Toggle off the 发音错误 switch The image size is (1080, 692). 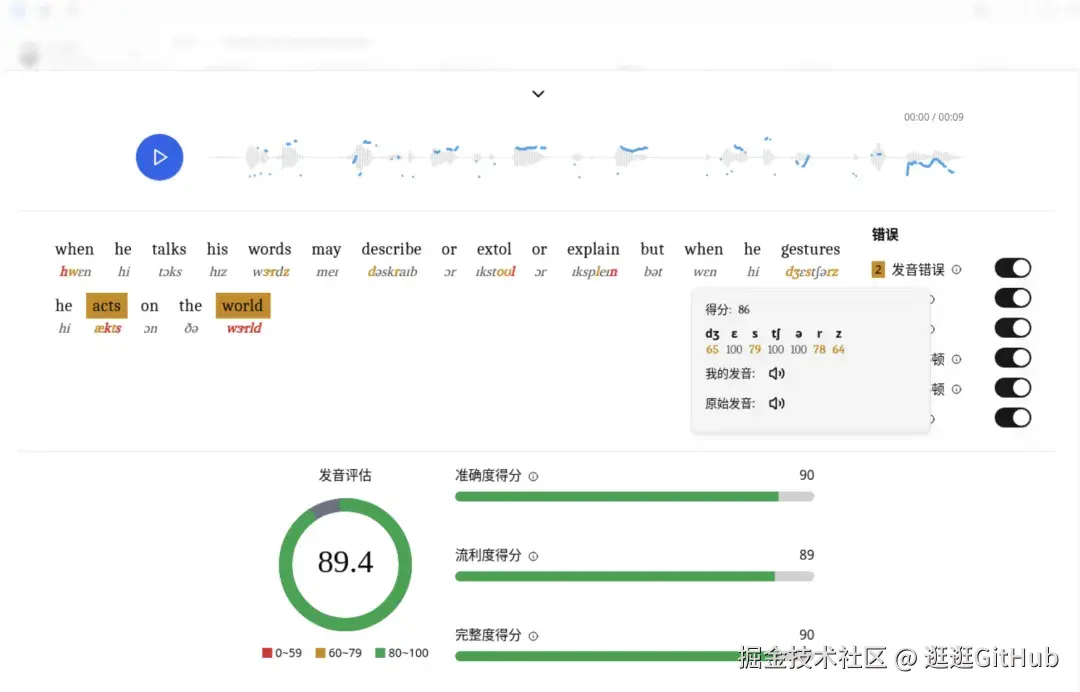coord(1013,268)
